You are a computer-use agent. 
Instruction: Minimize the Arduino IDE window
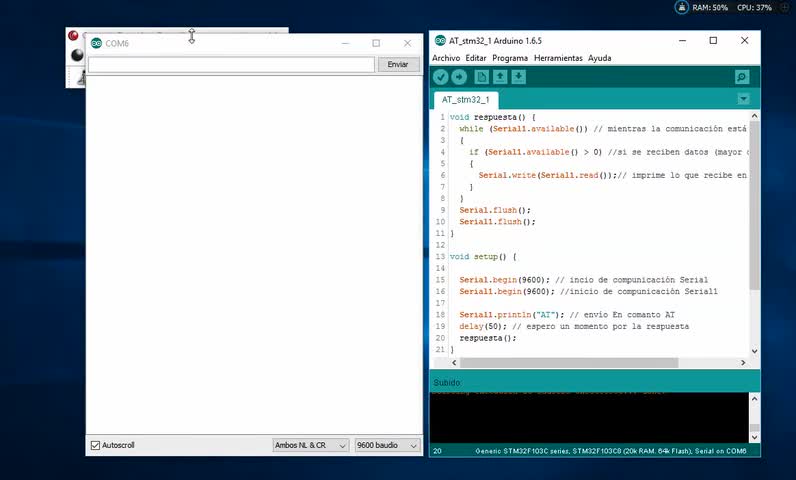click(682, 41)
